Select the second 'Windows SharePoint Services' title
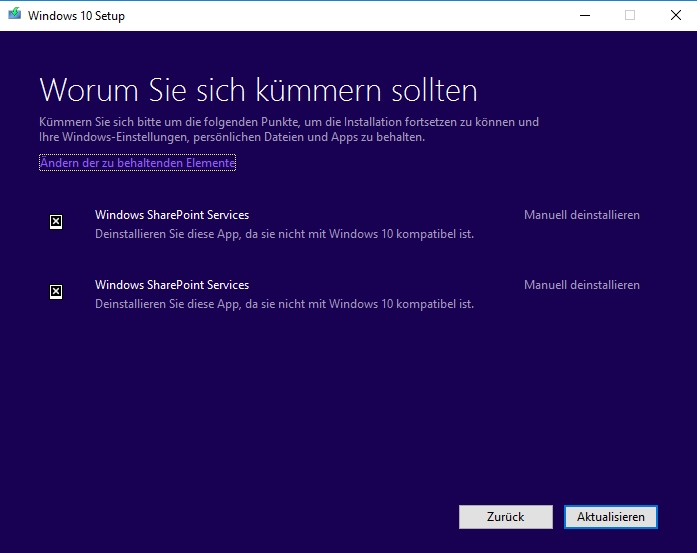Image resolution: width=697 pixels, height=553 pixels. [x=172, y=285]
